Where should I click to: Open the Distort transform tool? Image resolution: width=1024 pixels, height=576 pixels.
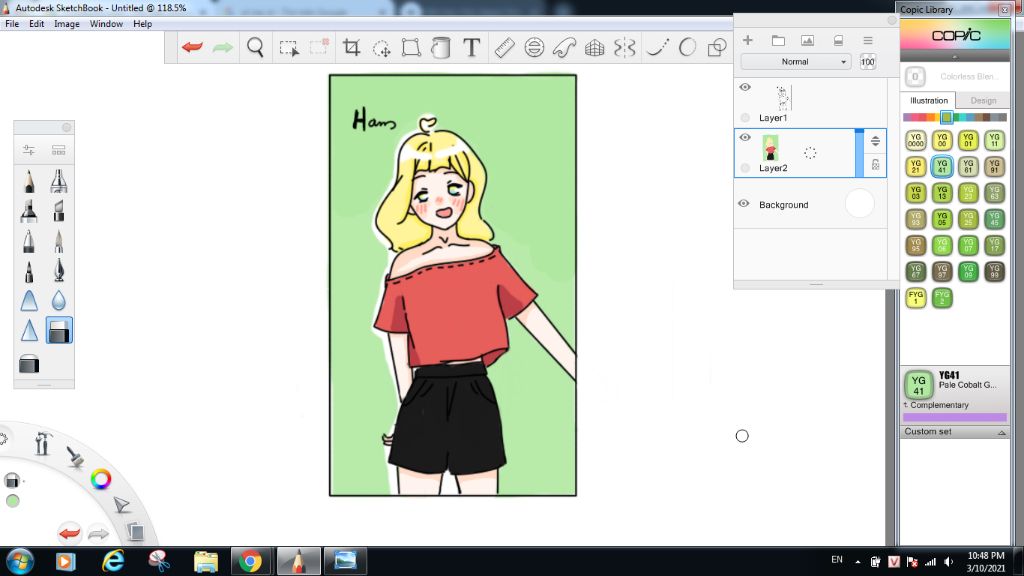click(x=411, y=48)
